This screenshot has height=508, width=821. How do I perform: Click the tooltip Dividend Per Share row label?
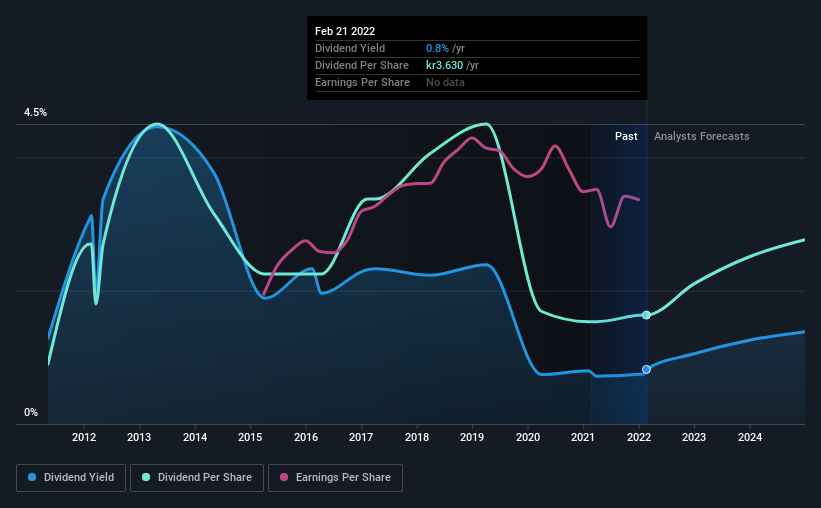coord(362,65)
